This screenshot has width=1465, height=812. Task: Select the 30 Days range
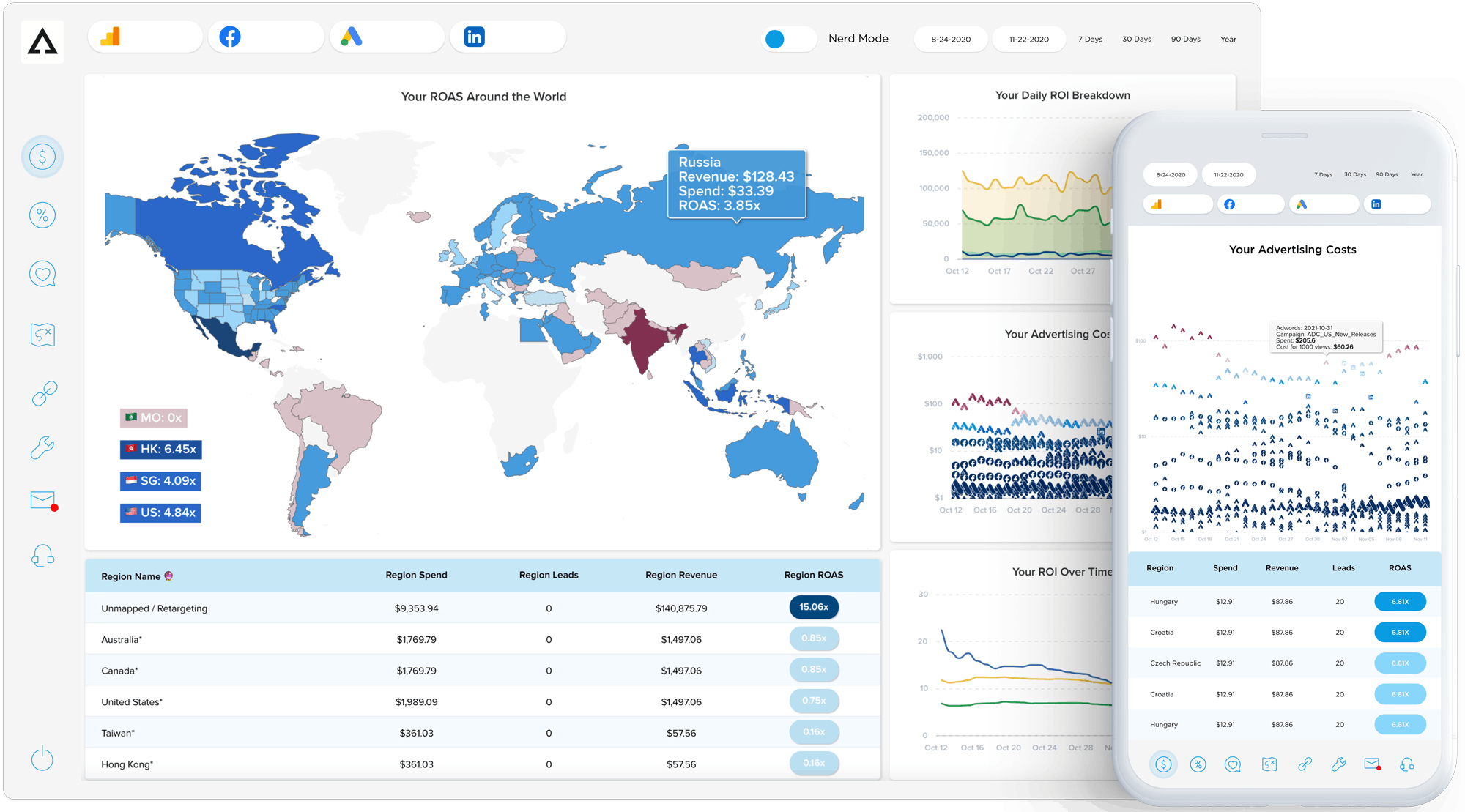click(x=1136, y=40)
